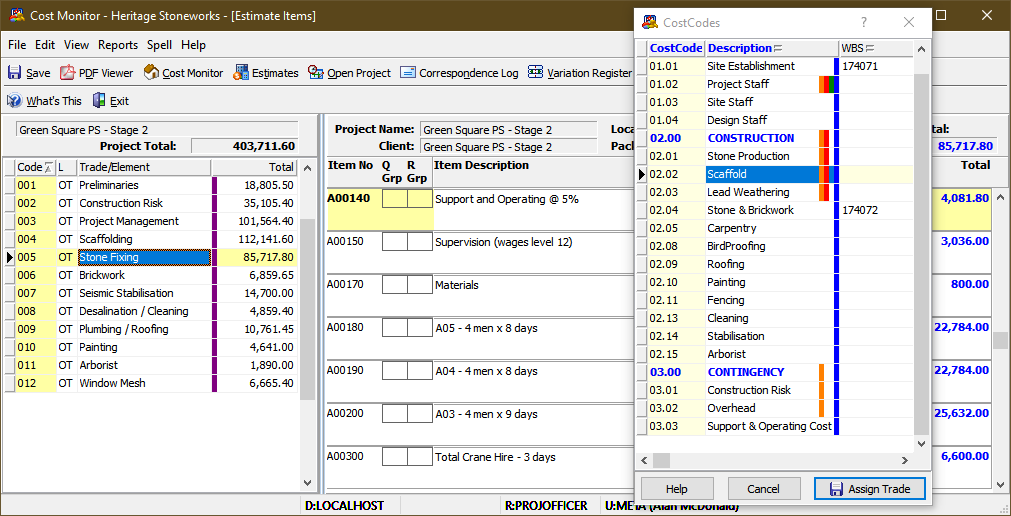The image size is (1011, 516).
Task: Click the Project Name input field
Action: coord(508,130)
